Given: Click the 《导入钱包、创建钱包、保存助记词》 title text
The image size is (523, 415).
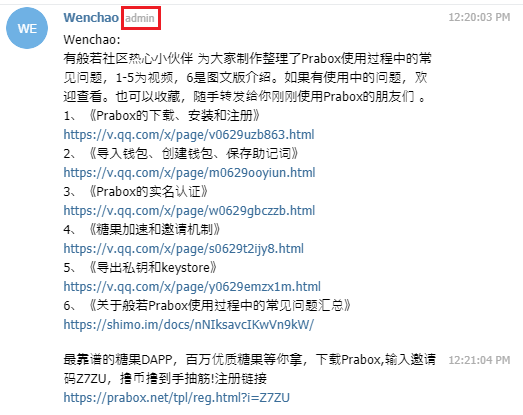Looking at the screenshot, I should tap(193, 154).
